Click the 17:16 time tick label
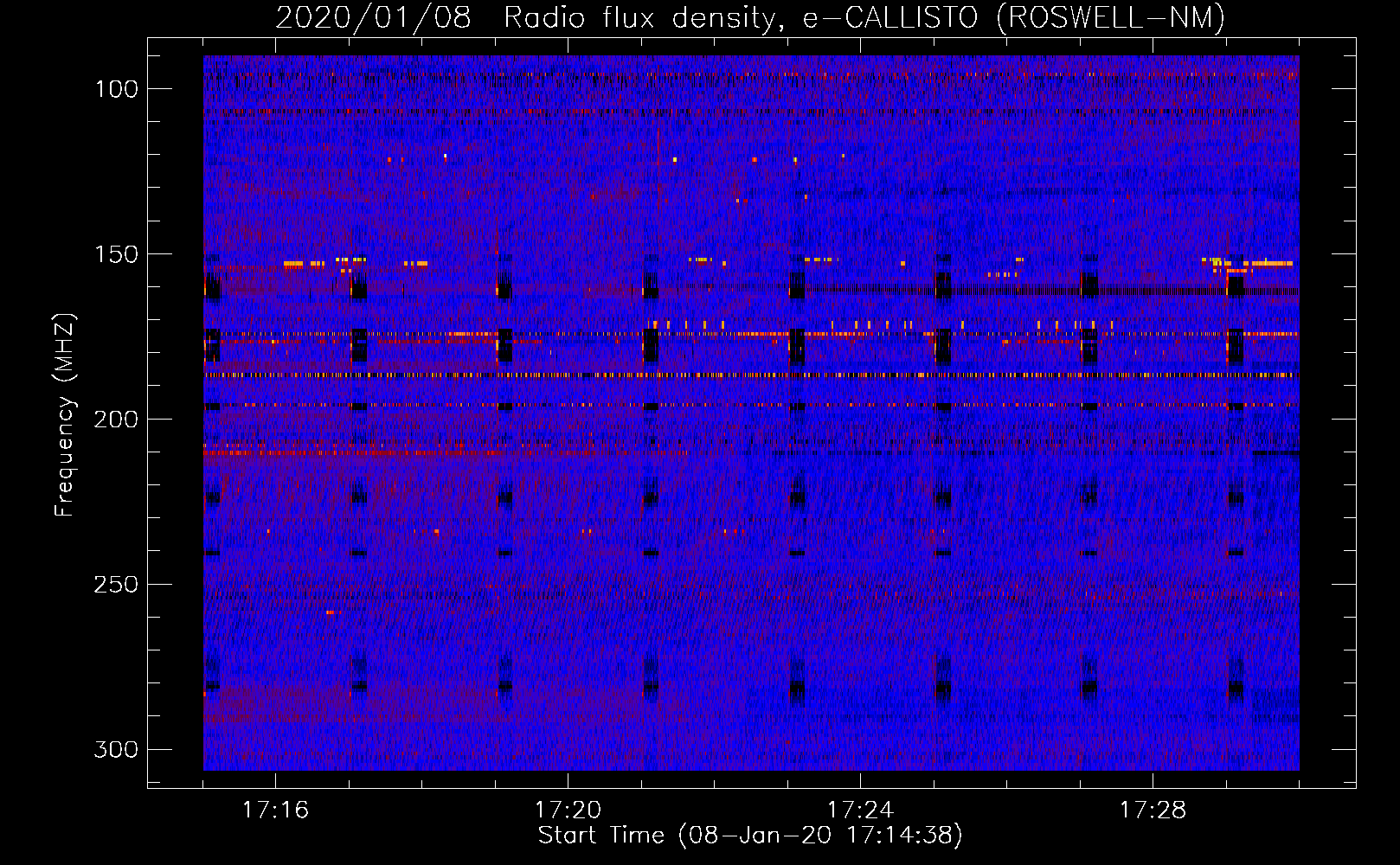1400x865 pixels. [275, 811]
